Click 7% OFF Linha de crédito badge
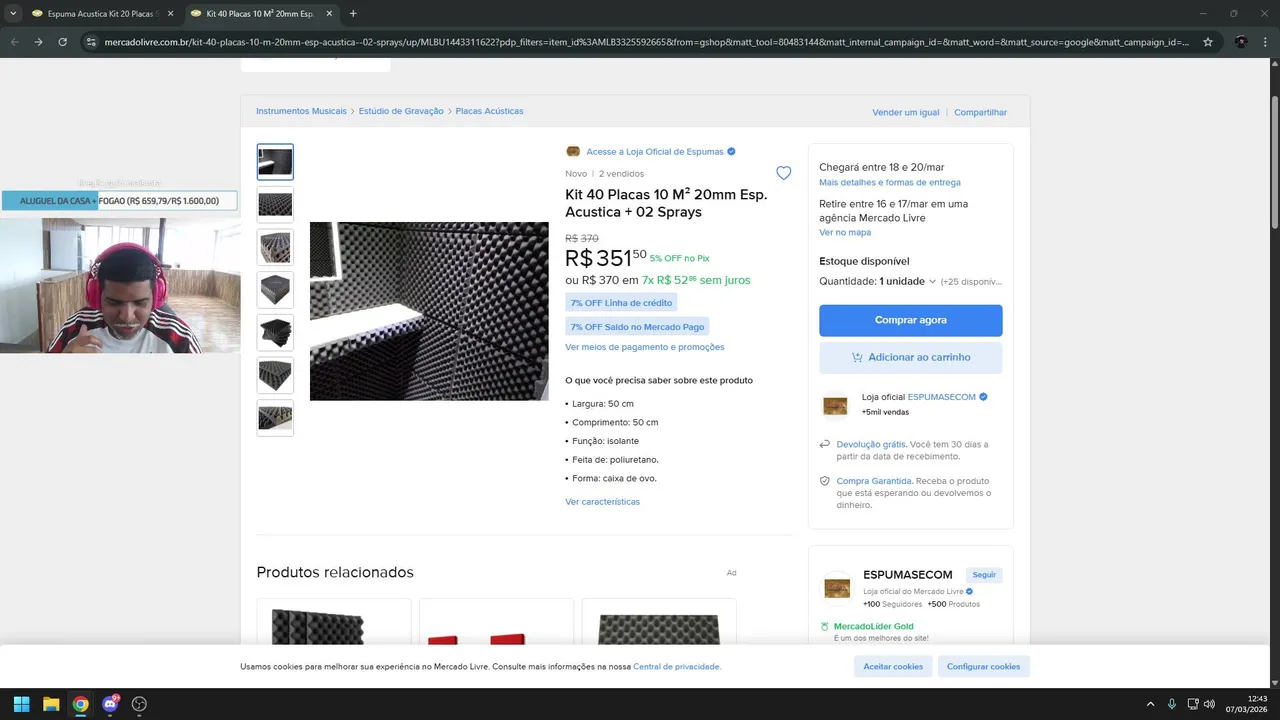 621,302
